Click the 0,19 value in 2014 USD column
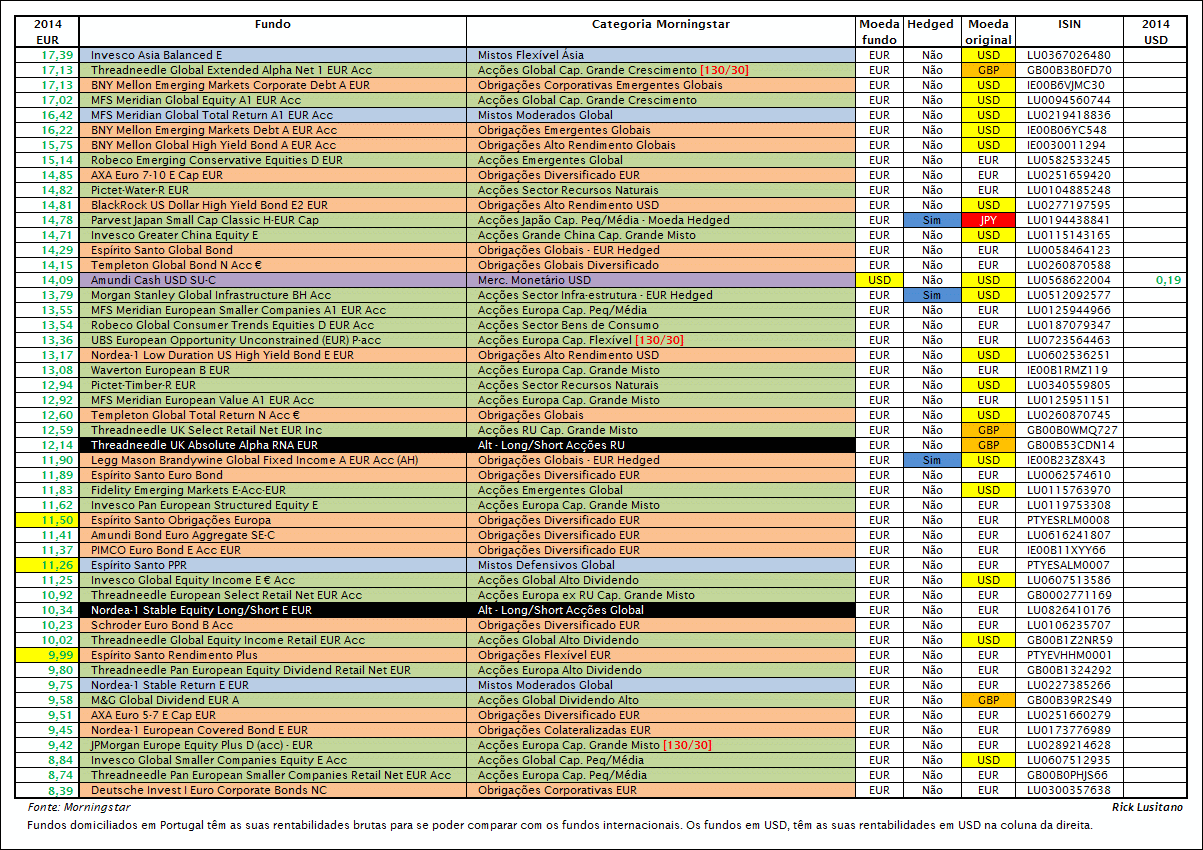Screen dimensions: 1203x850 1156,280
